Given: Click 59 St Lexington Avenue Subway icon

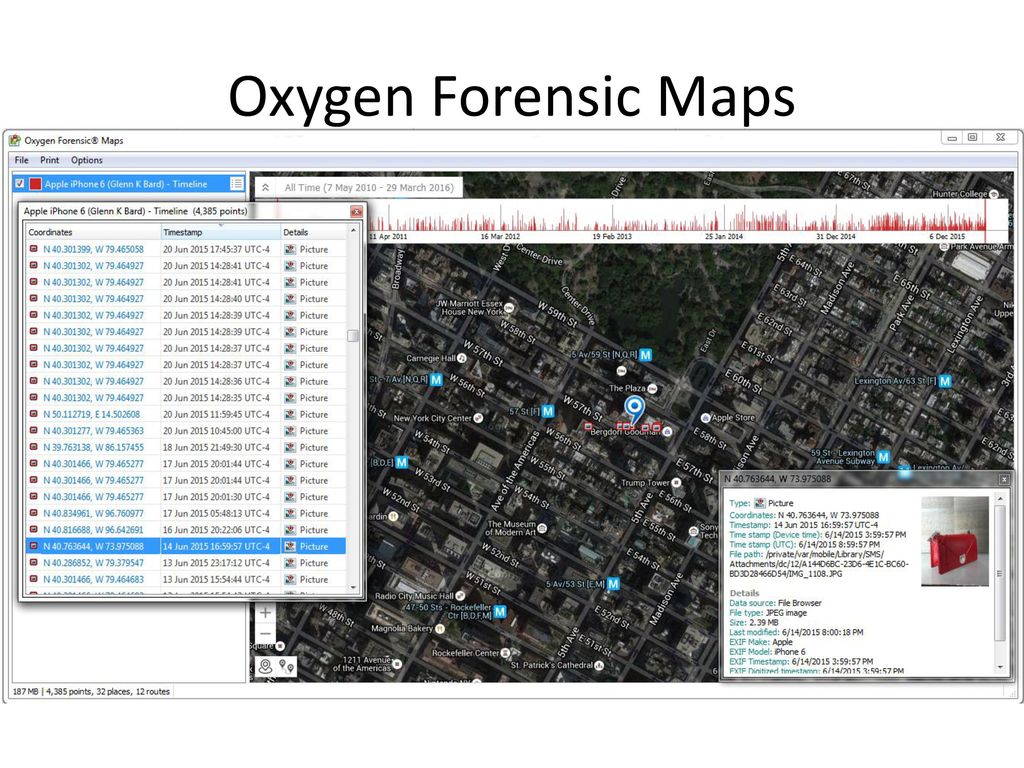Looking at the screenshot, I should pos(884,457).
